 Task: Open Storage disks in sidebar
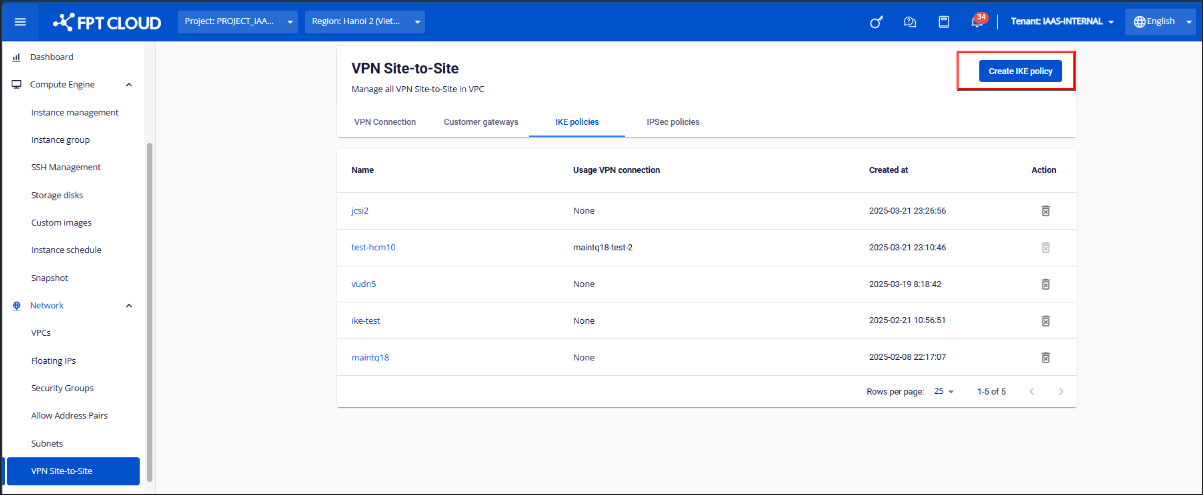click(57, 195)
